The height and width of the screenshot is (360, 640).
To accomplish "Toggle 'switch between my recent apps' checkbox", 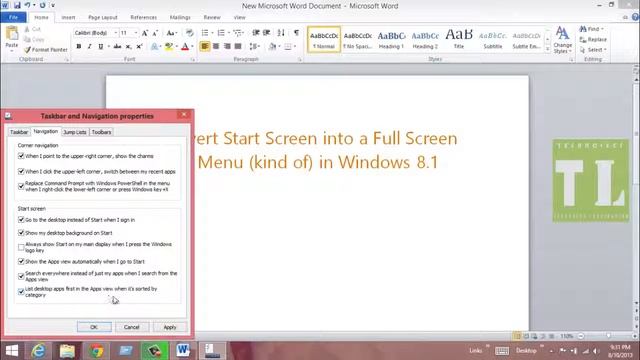I will (x=21, y=171).
